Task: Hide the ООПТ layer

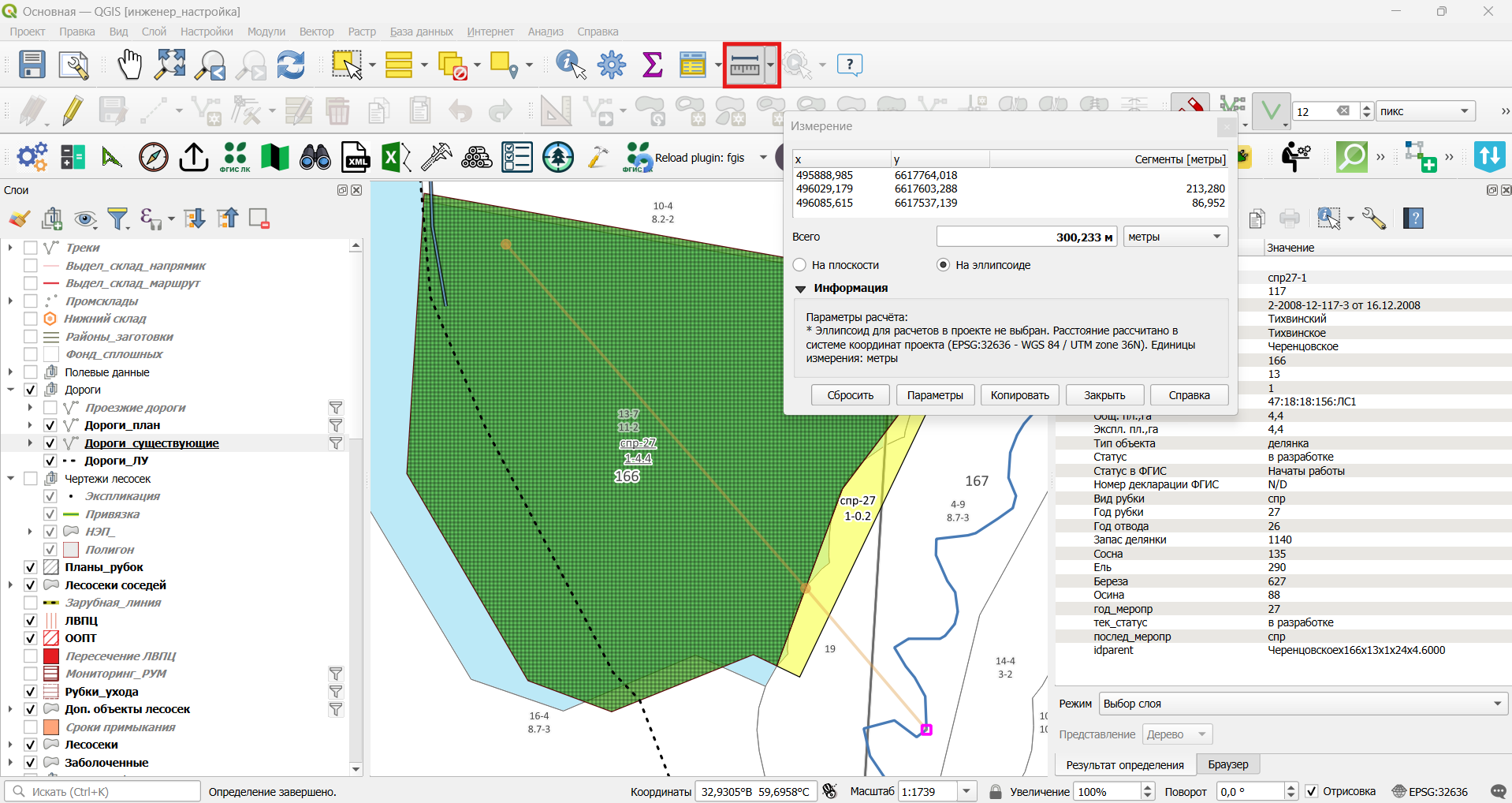Action: point(31,638)
